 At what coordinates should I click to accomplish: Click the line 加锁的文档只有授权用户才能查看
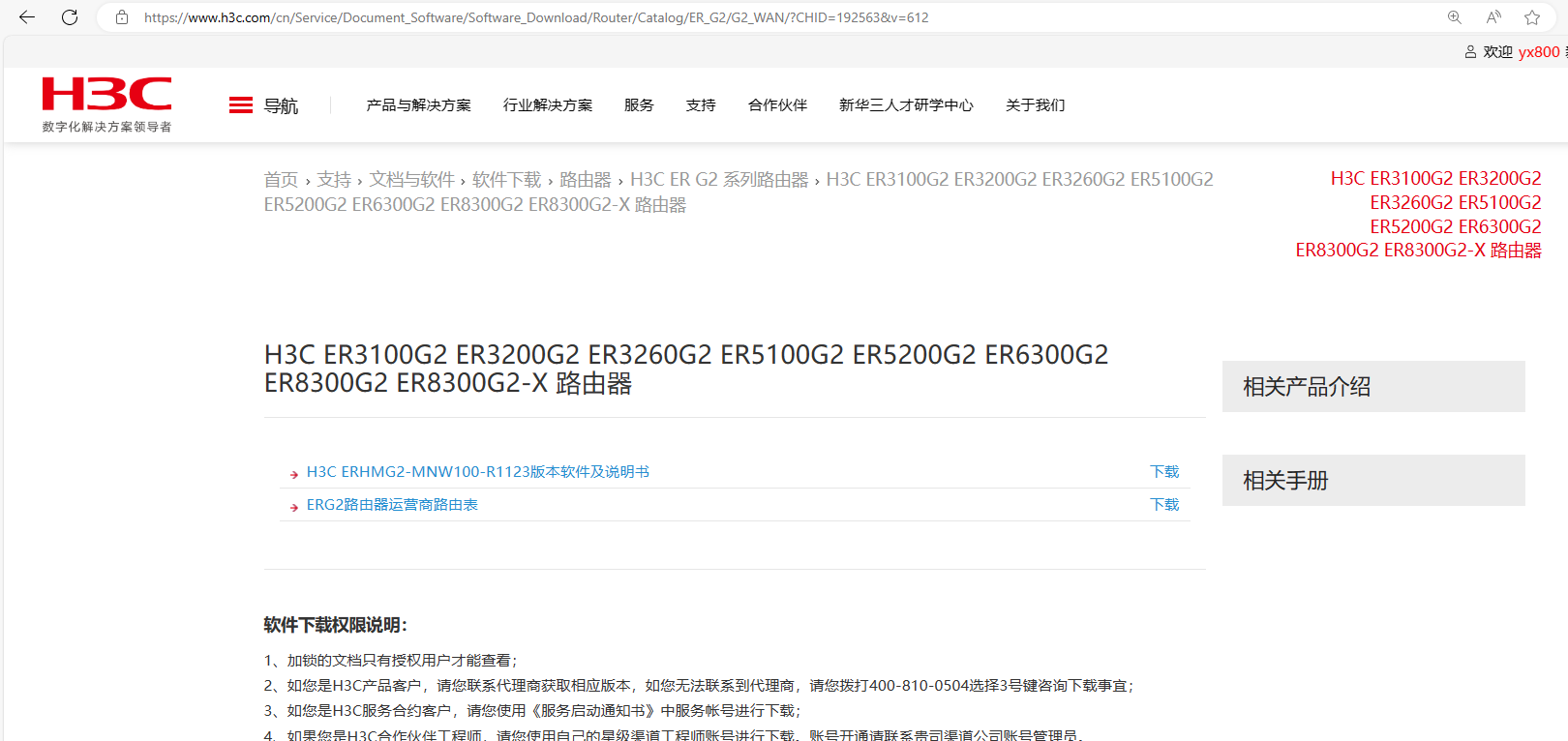(390, 661)
